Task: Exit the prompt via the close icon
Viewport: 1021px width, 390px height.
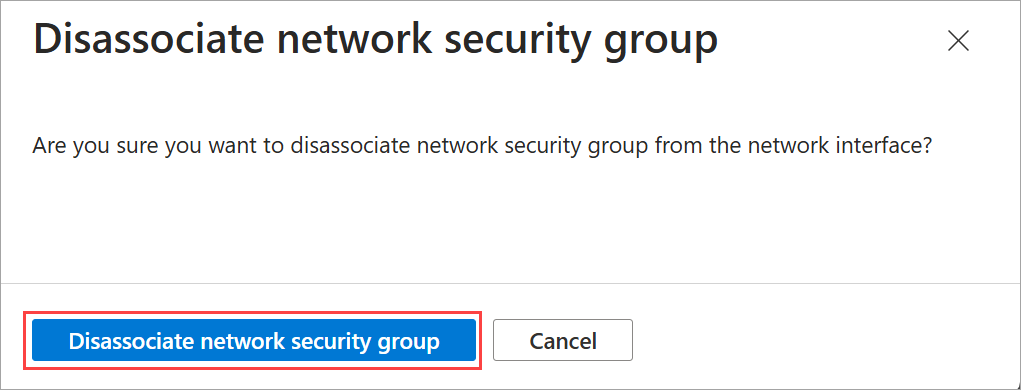Action: pos(958,41)
